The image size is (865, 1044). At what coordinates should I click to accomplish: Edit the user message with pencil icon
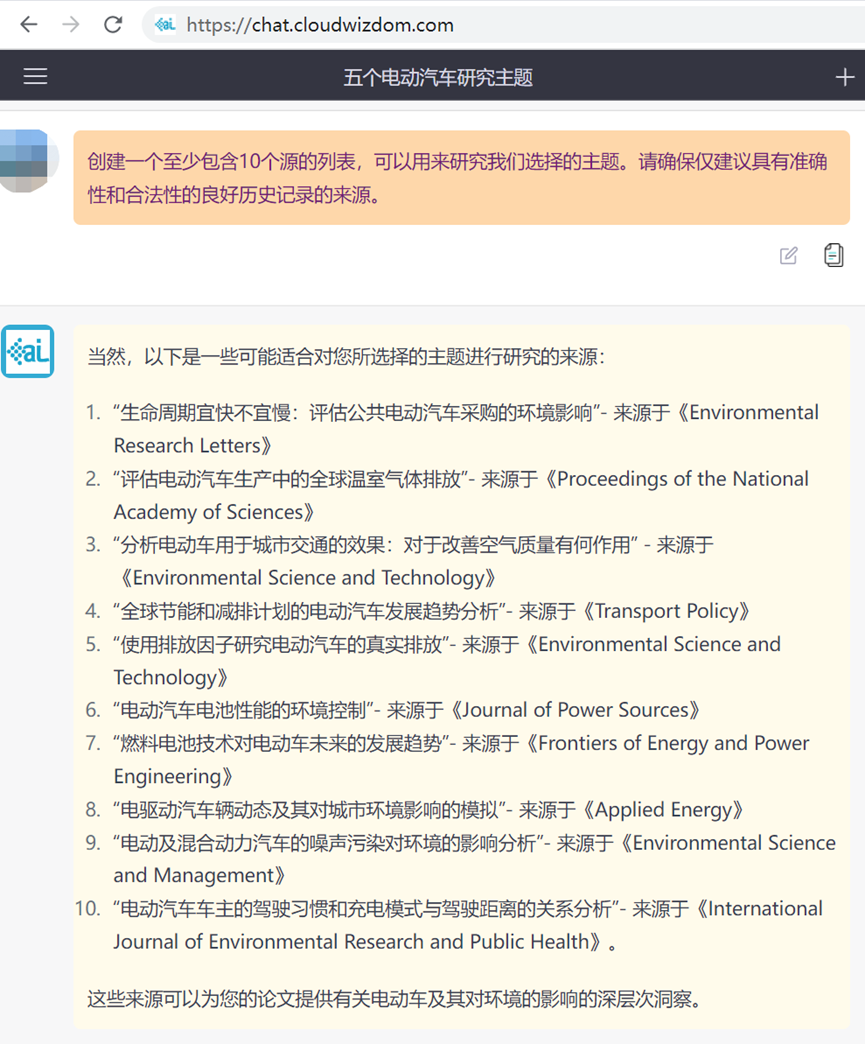(x=788, y=256)
